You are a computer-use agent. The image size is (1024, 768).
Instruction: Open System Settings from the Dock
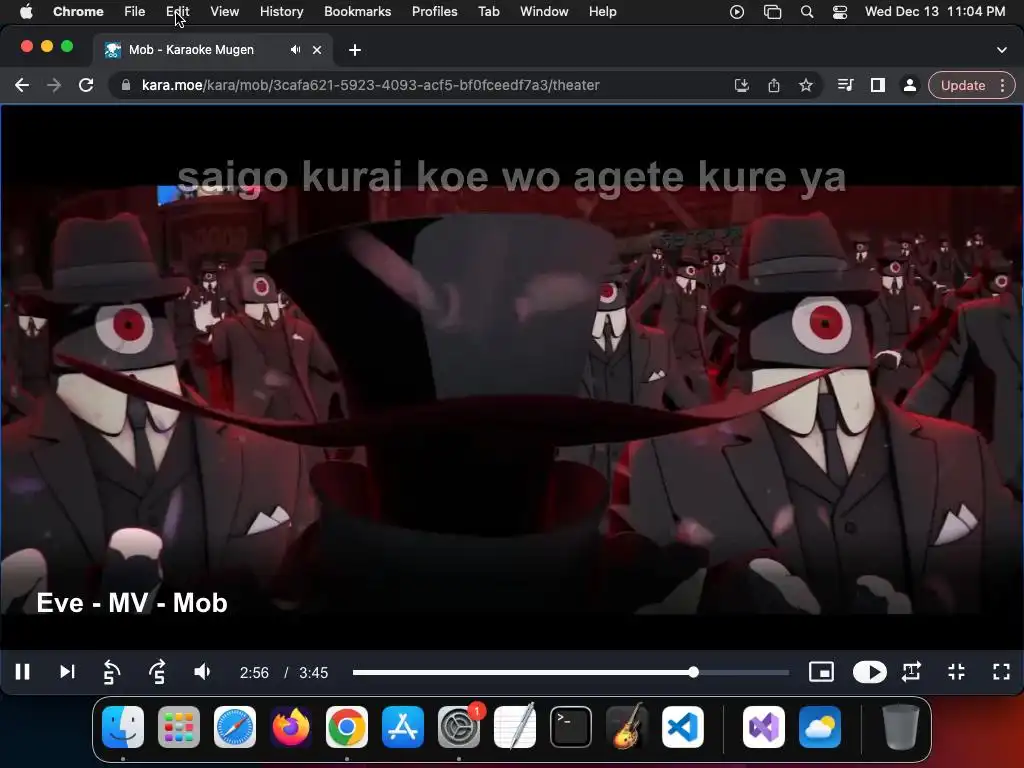pyautogui.click(x=458, y=727)
